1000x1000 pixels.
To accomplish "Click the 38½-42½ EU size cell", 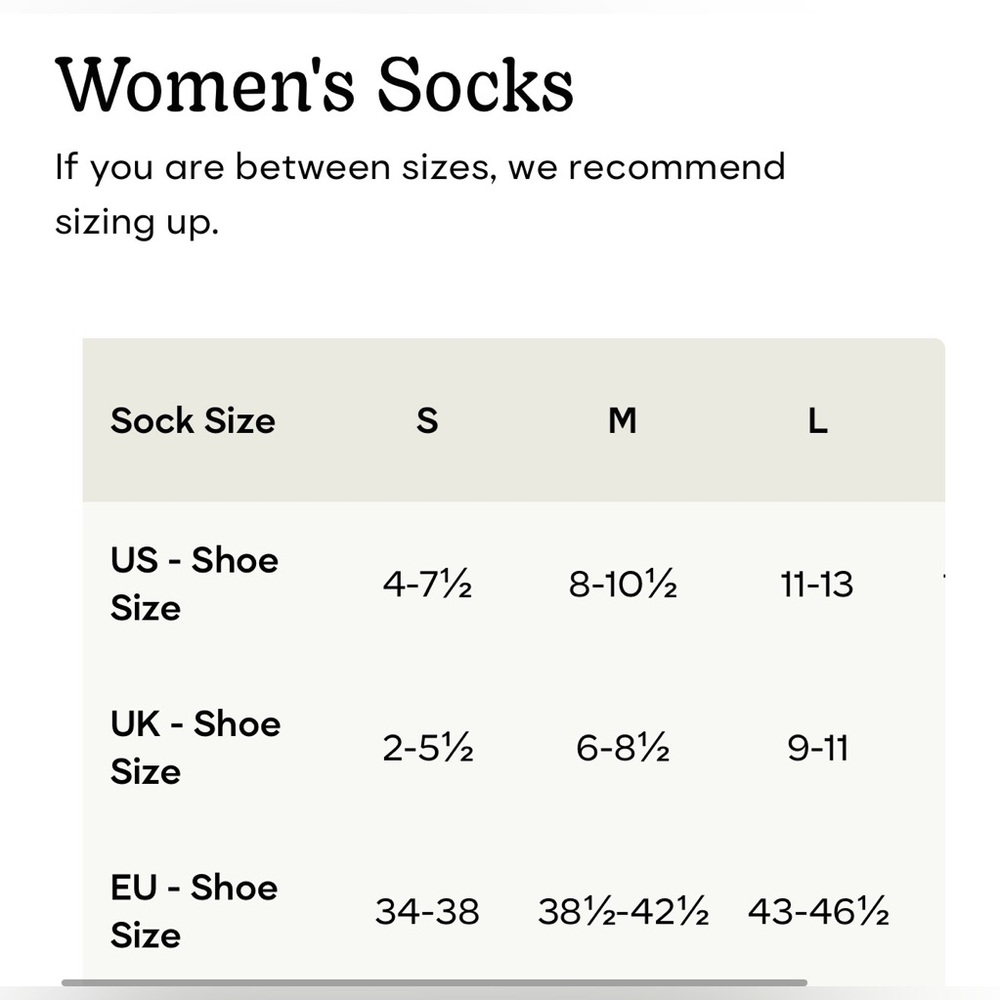I will click(623, 912).
